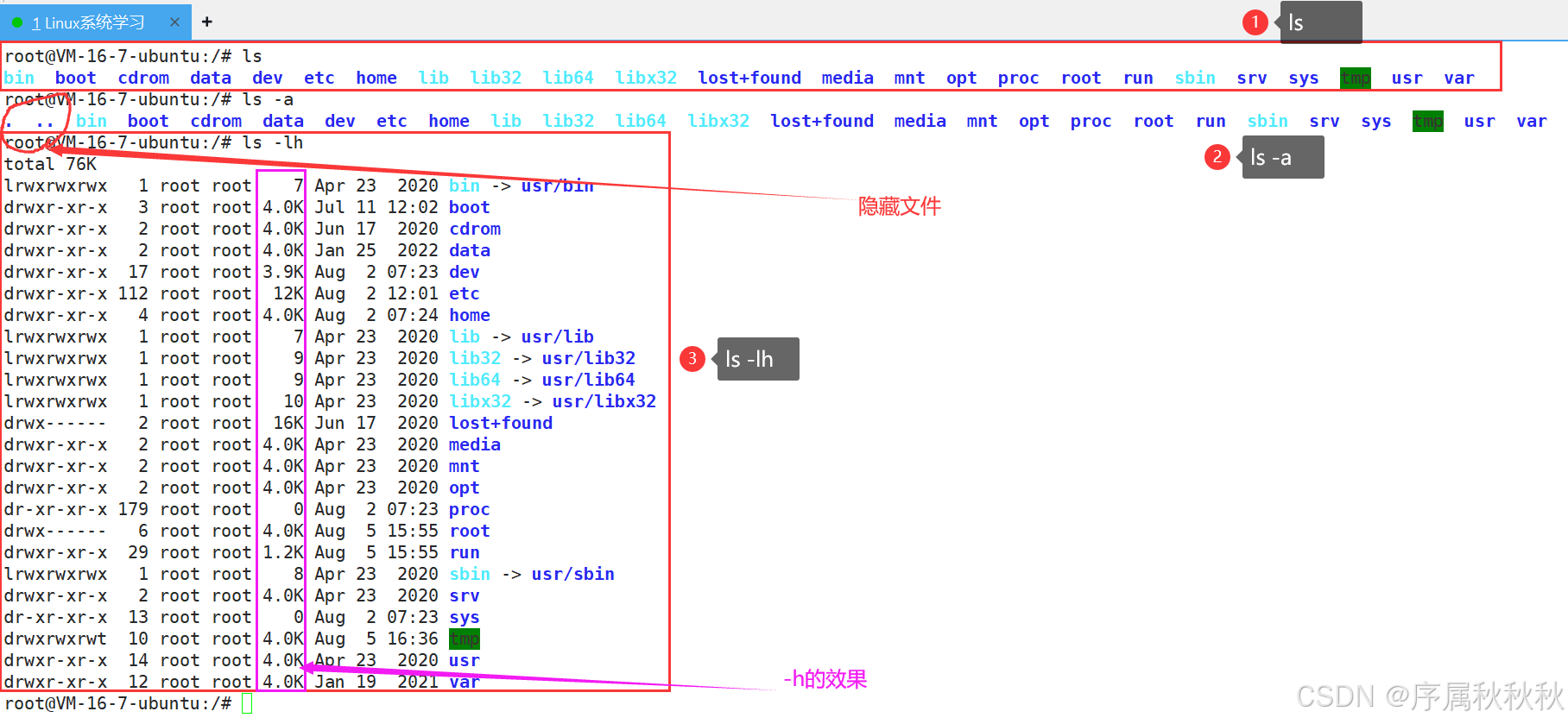Click "drwx------" permissions on the root row
This screenshot has width=1568, height=724.
tap(55, 531)
